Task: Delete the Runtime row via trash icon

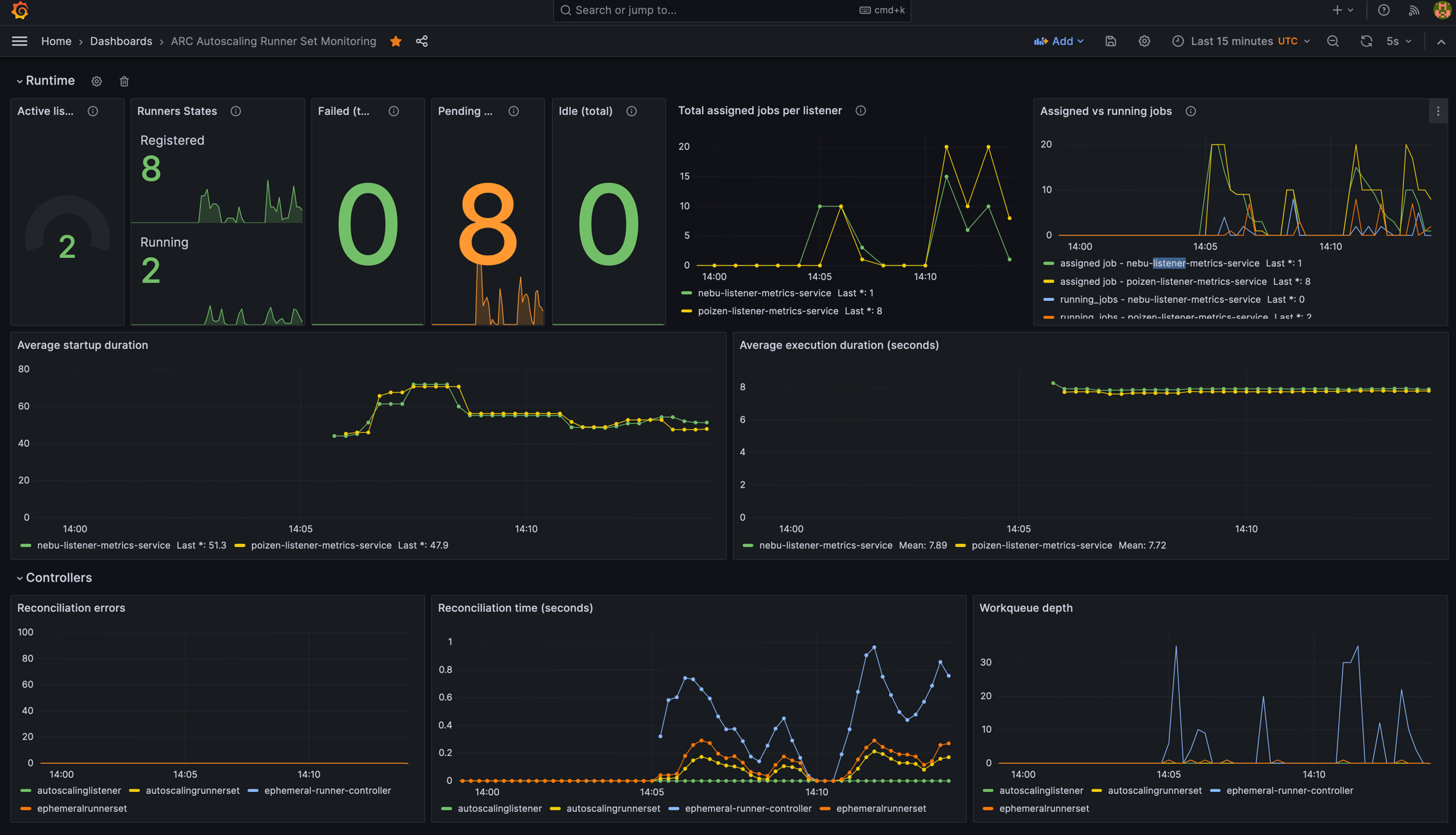Action: (x=124, y=81)
